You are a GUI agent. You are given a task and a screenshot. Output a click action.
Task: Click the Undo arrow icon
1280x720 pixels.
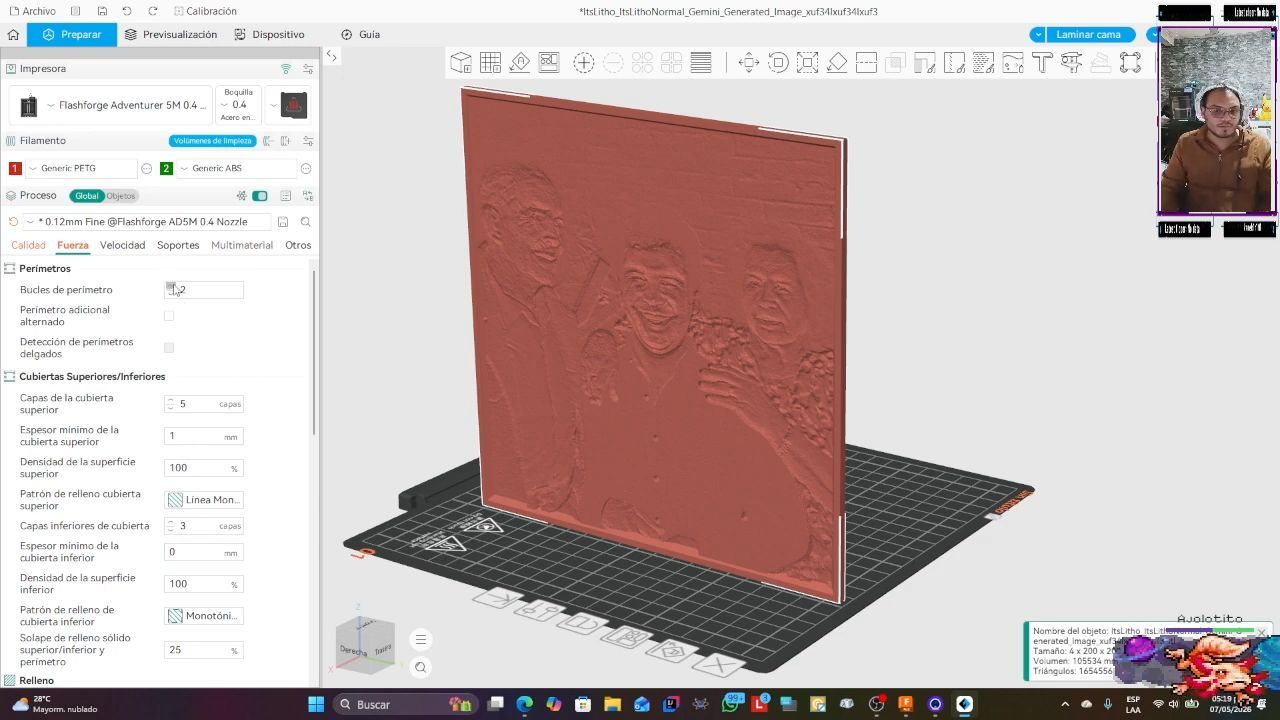pos(127,11)
